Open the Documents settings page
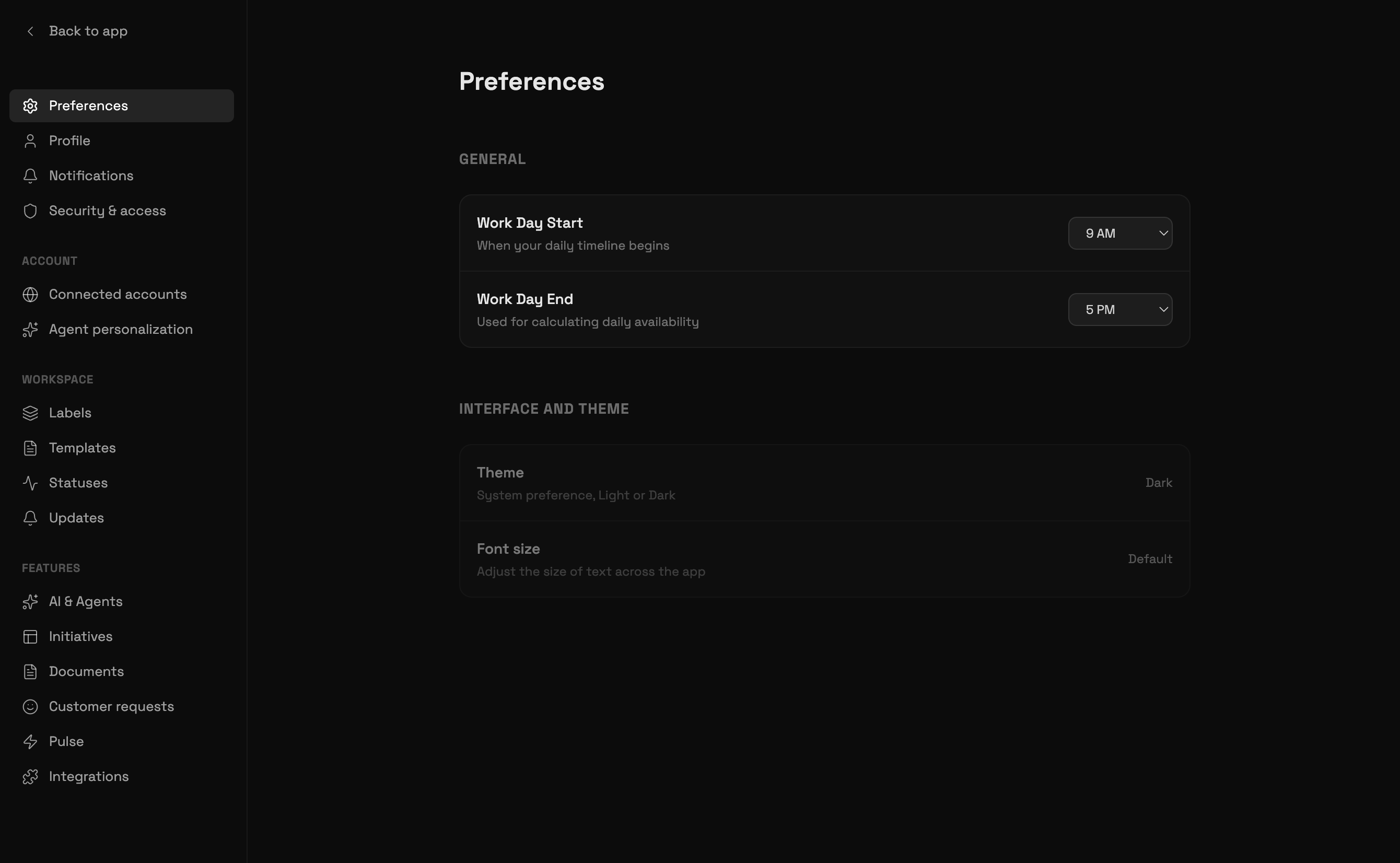Image resolution: width=1400 pixels, height=863 pixels. (86, 672)
